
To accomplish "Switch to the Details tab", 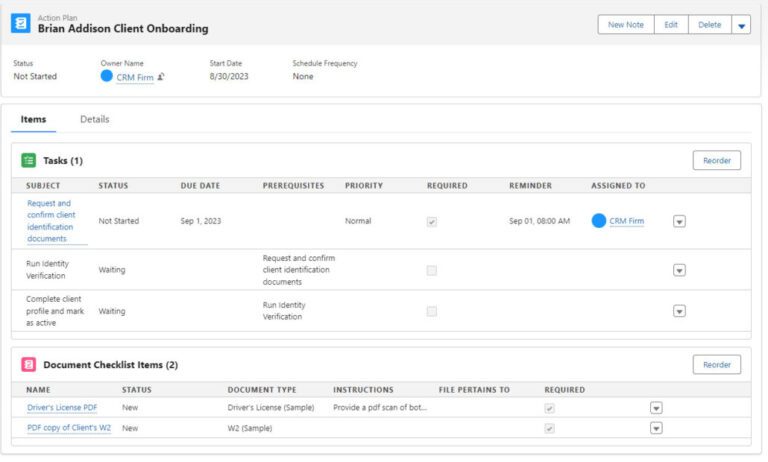I will coord(95,119).
